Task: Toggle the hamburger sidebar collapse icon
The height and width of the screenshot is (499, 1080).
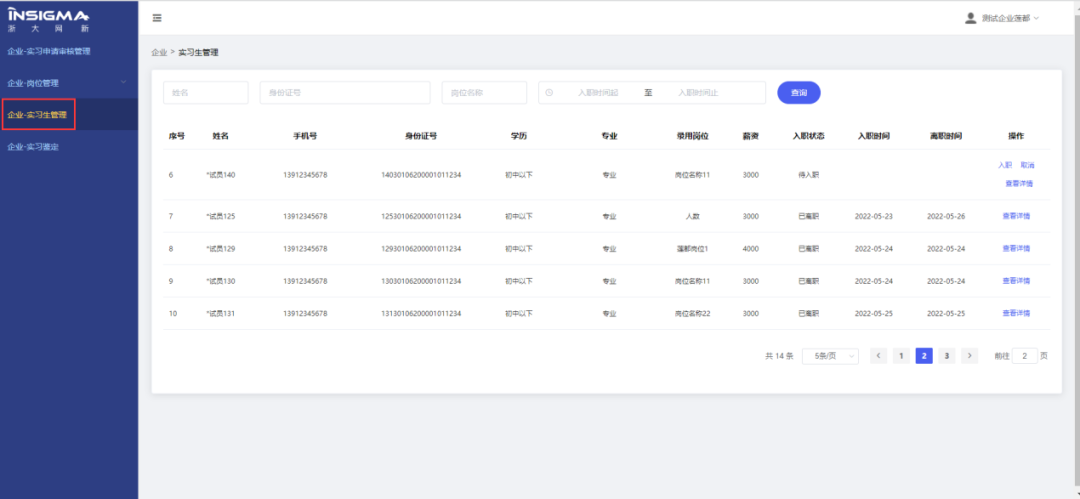Action: pos(157,18)
